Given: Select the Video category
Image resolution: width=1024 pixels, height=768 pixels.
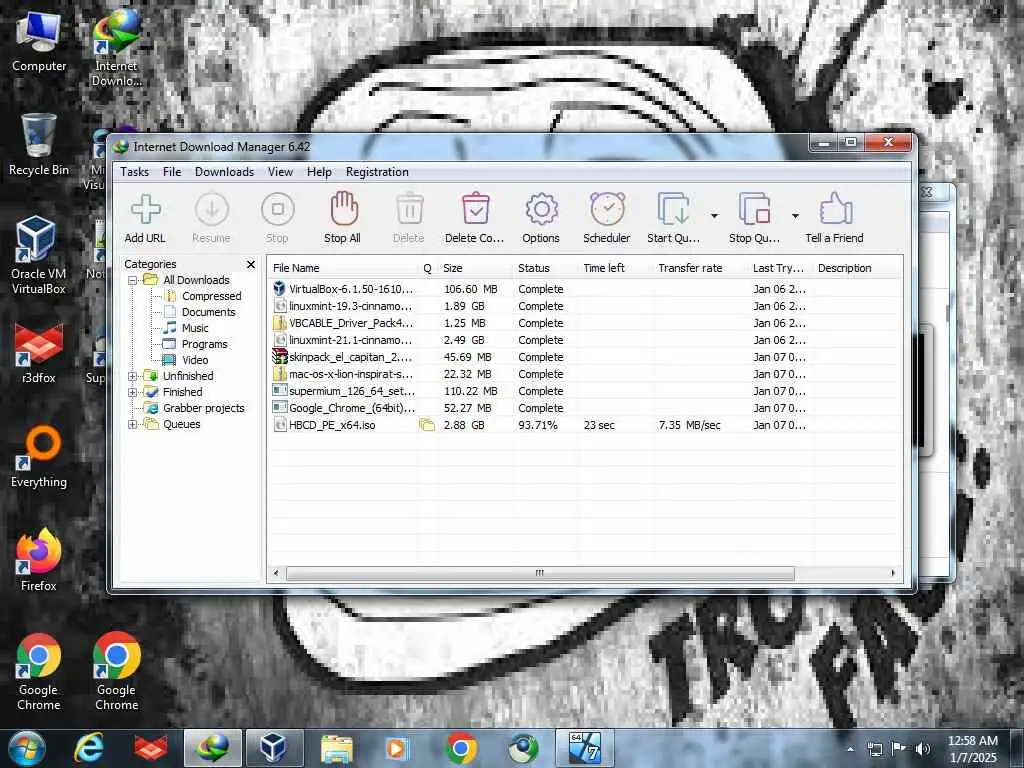Looking at the screenshot, I should (195, 360).
